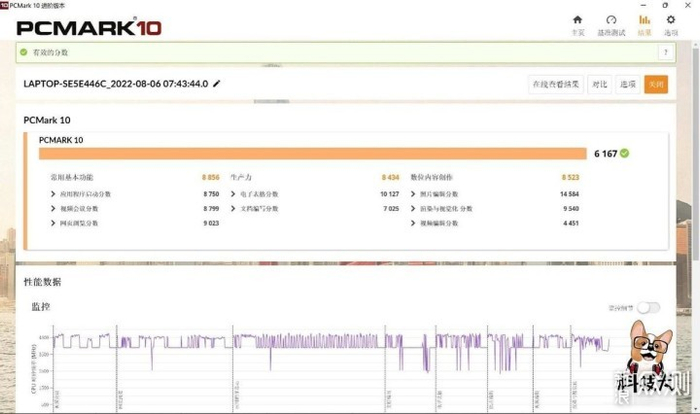Click the 4 451 video editing score value
The width and height of the screenshot is (700, 414).
[571, 223]
